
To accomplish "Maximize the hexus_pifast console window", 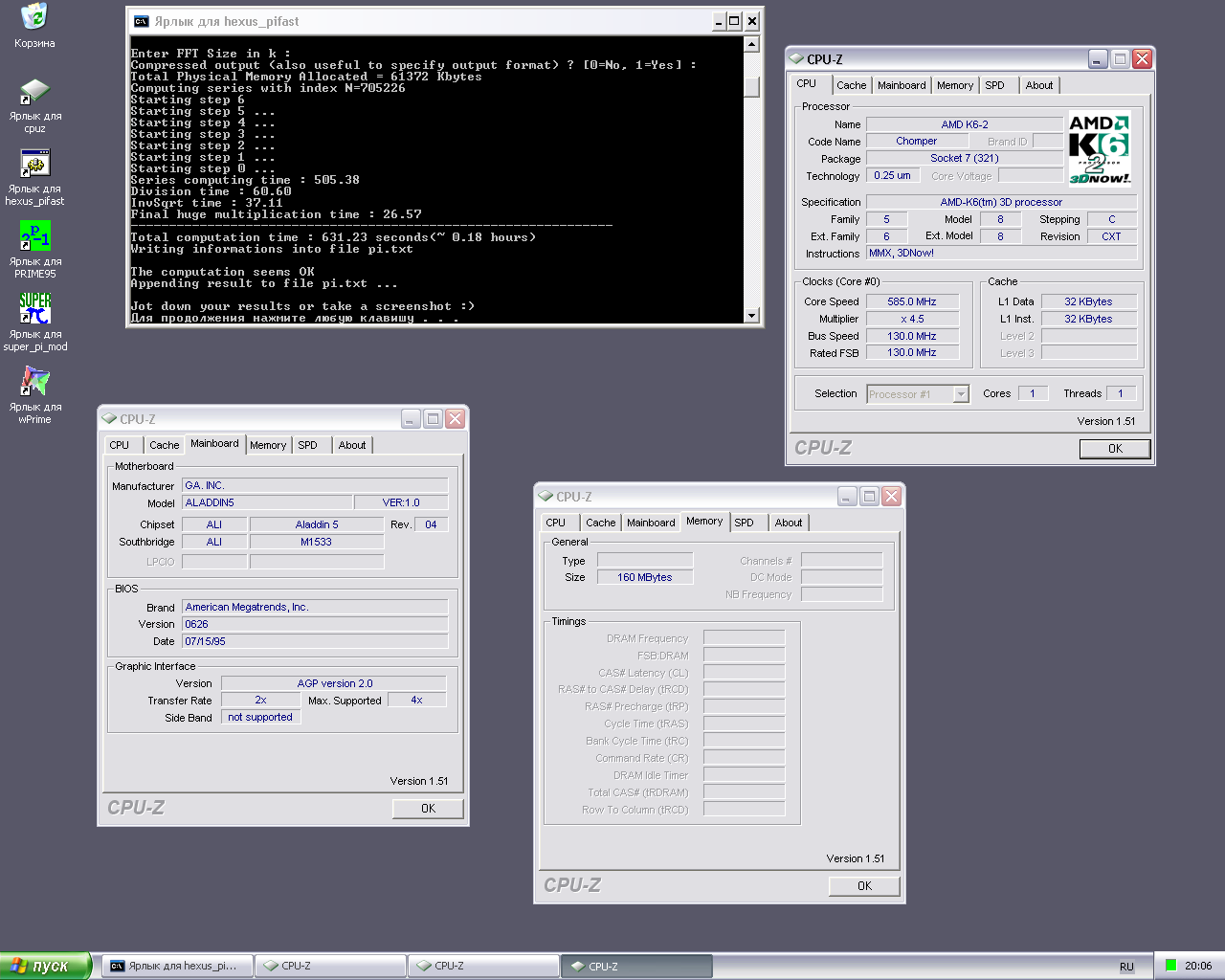I will pos(735,21).
